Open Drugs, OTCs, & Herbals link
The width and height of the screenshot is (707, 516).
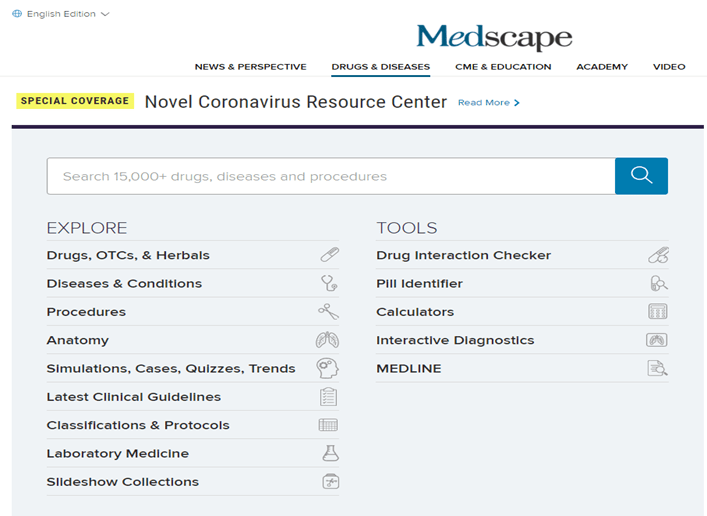click(x=128, y=255)
